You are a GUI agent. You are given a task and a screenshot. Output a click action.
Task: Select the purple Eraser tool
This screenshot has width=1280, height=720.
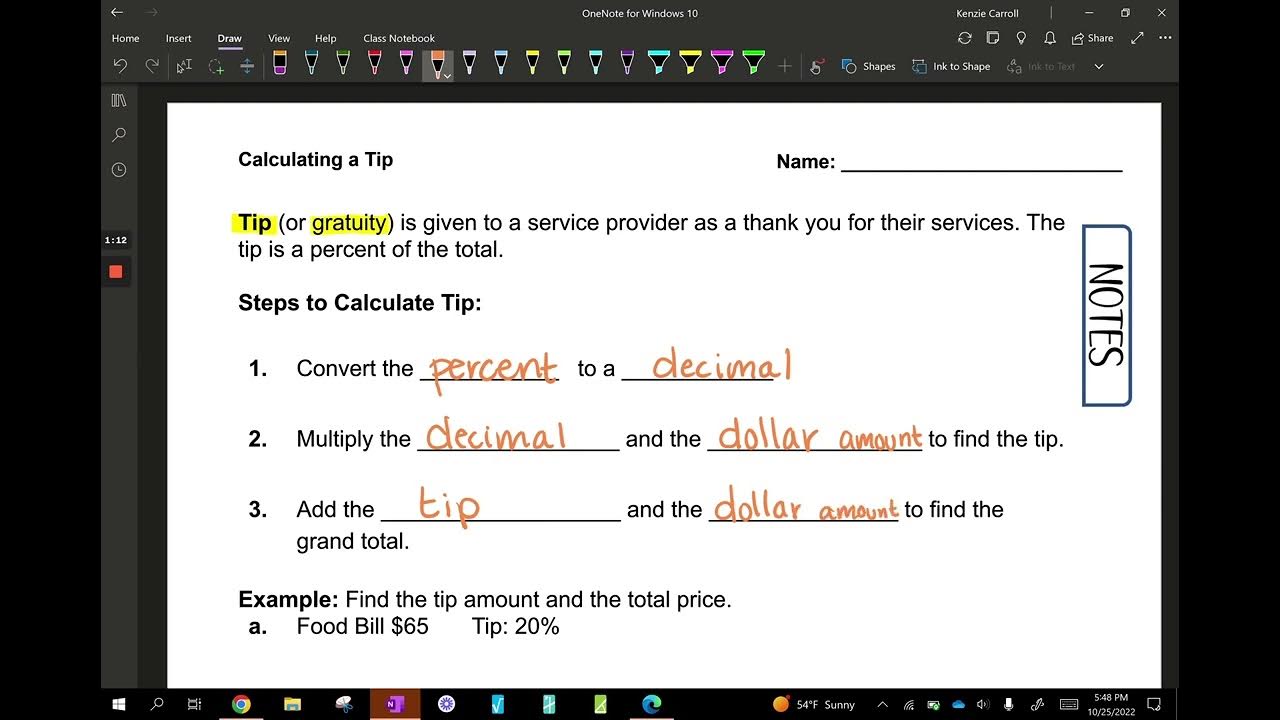pos(279,64)
